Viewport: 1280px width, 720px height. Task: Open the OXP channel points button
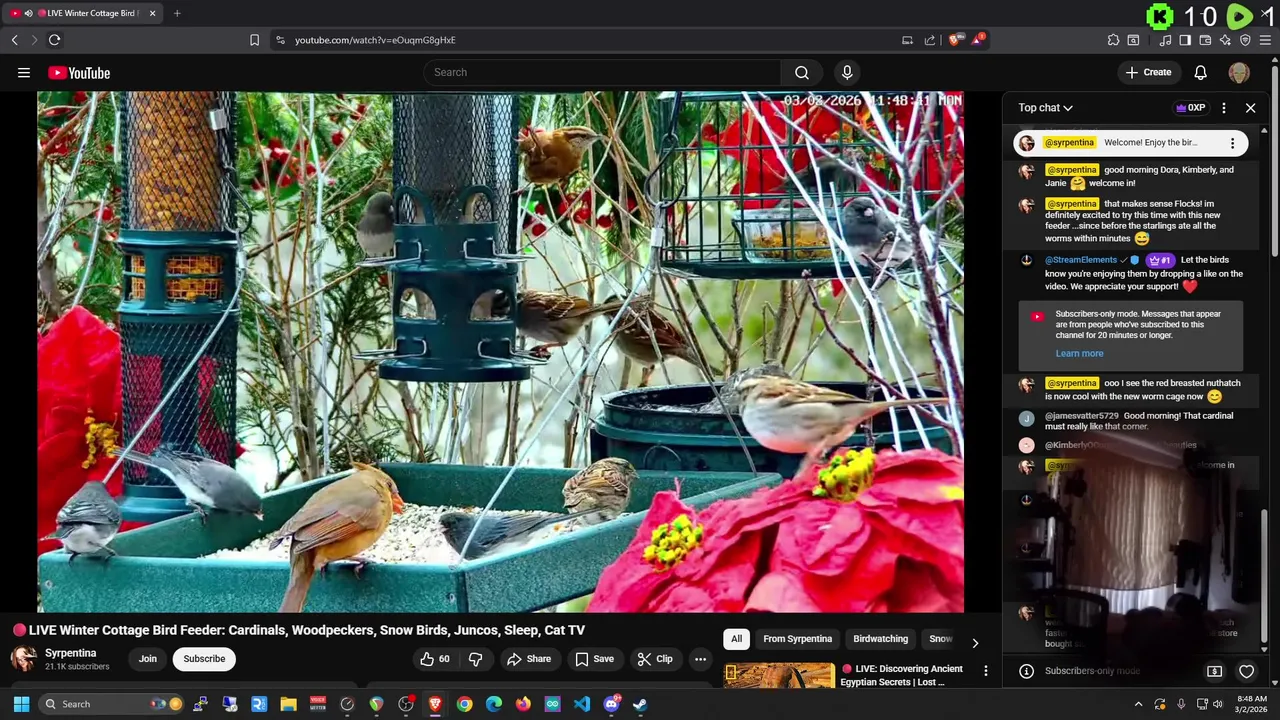click(1190, 108)
